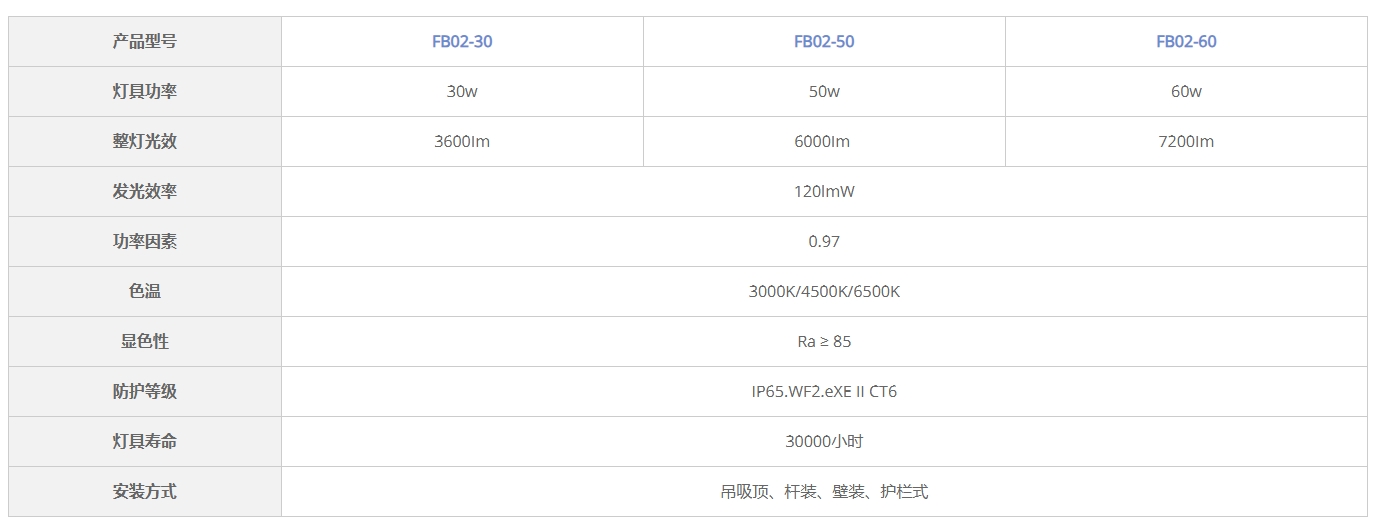
Task: Click the 30000/小时 lifespan value
Action: click(824, 442)
